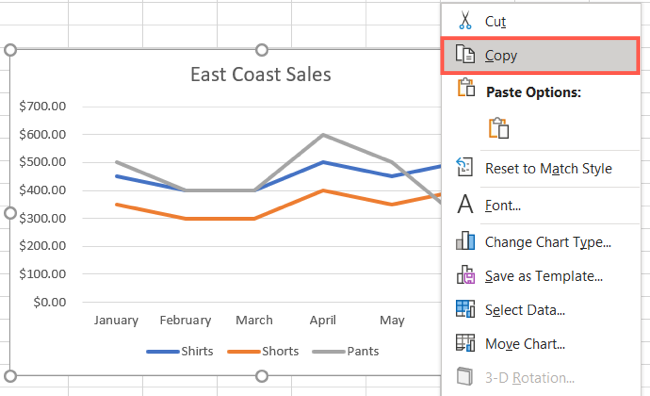Click the $500.00 axis label
650x396 pixels.
(x=42, y=162)
